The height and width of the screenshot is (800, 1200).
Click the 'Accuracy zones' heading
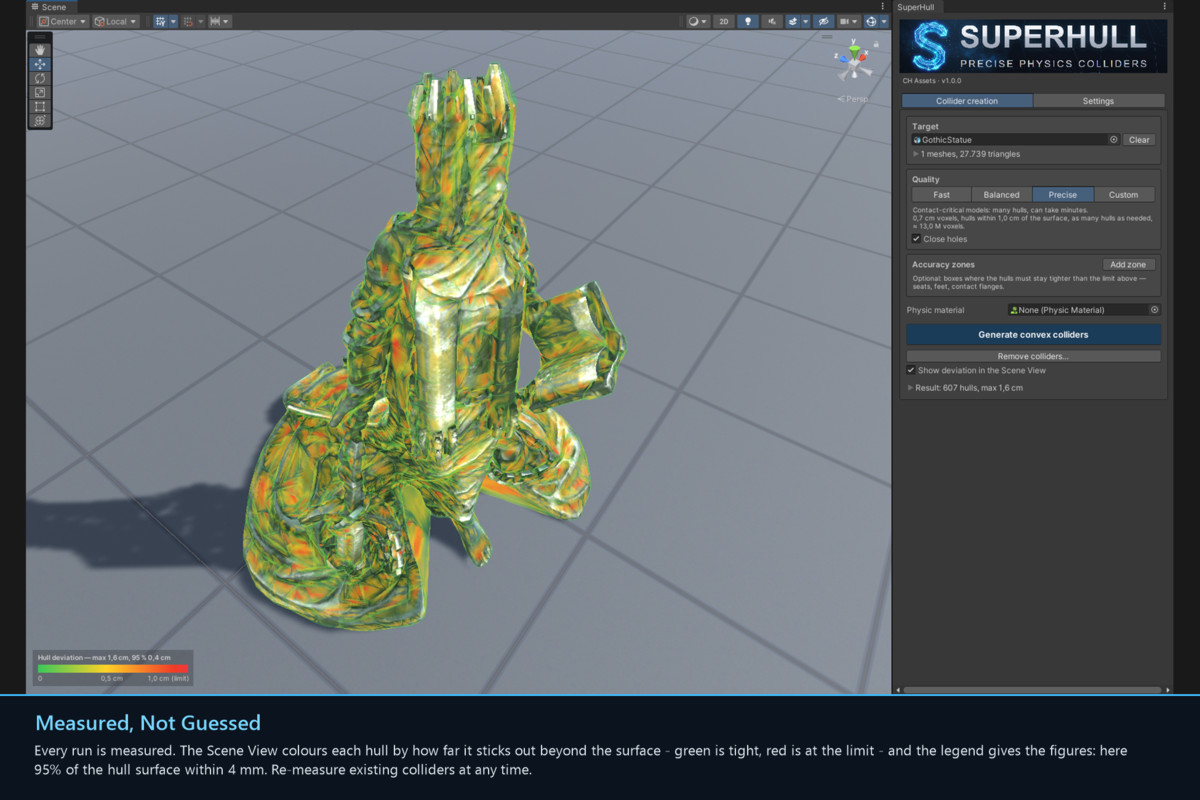(943, 265)
